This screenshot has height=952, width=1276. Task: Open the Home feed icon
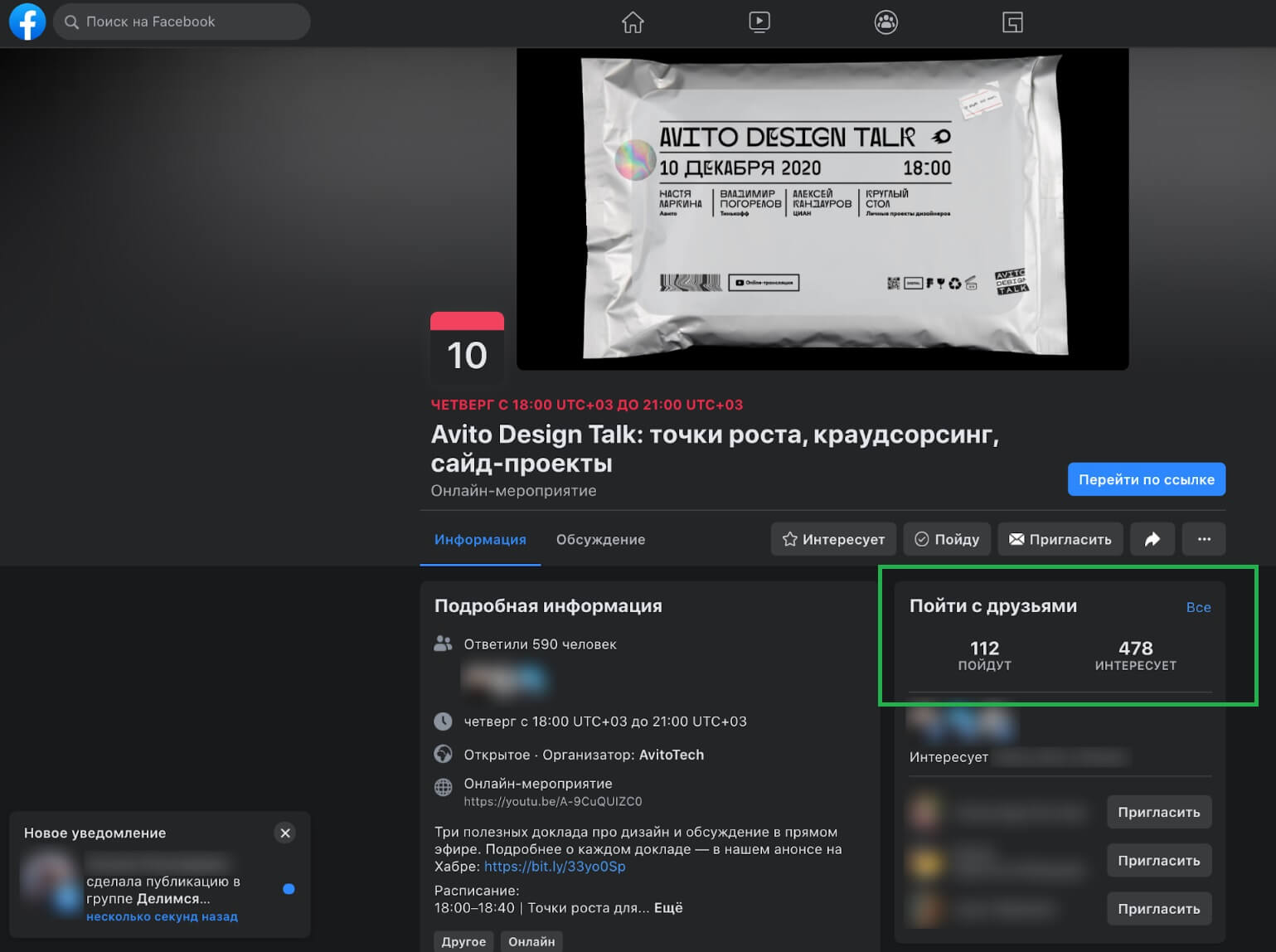point(633,22)
